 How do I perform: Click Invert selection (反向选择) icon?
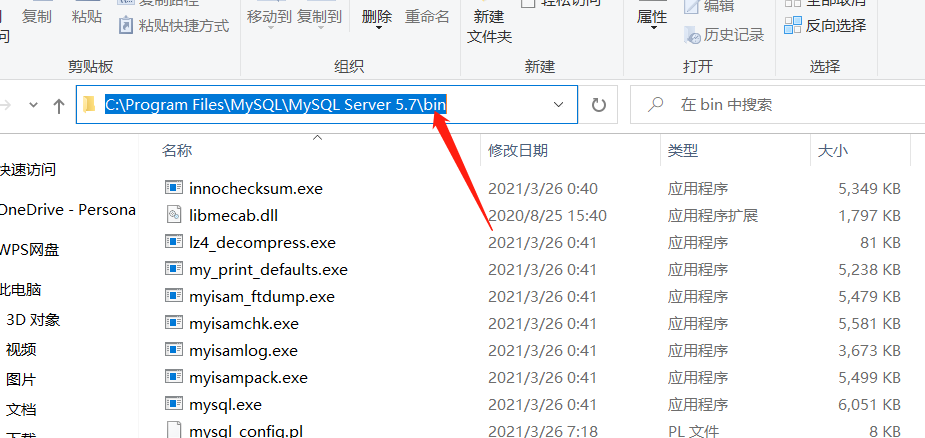[793, 25]
